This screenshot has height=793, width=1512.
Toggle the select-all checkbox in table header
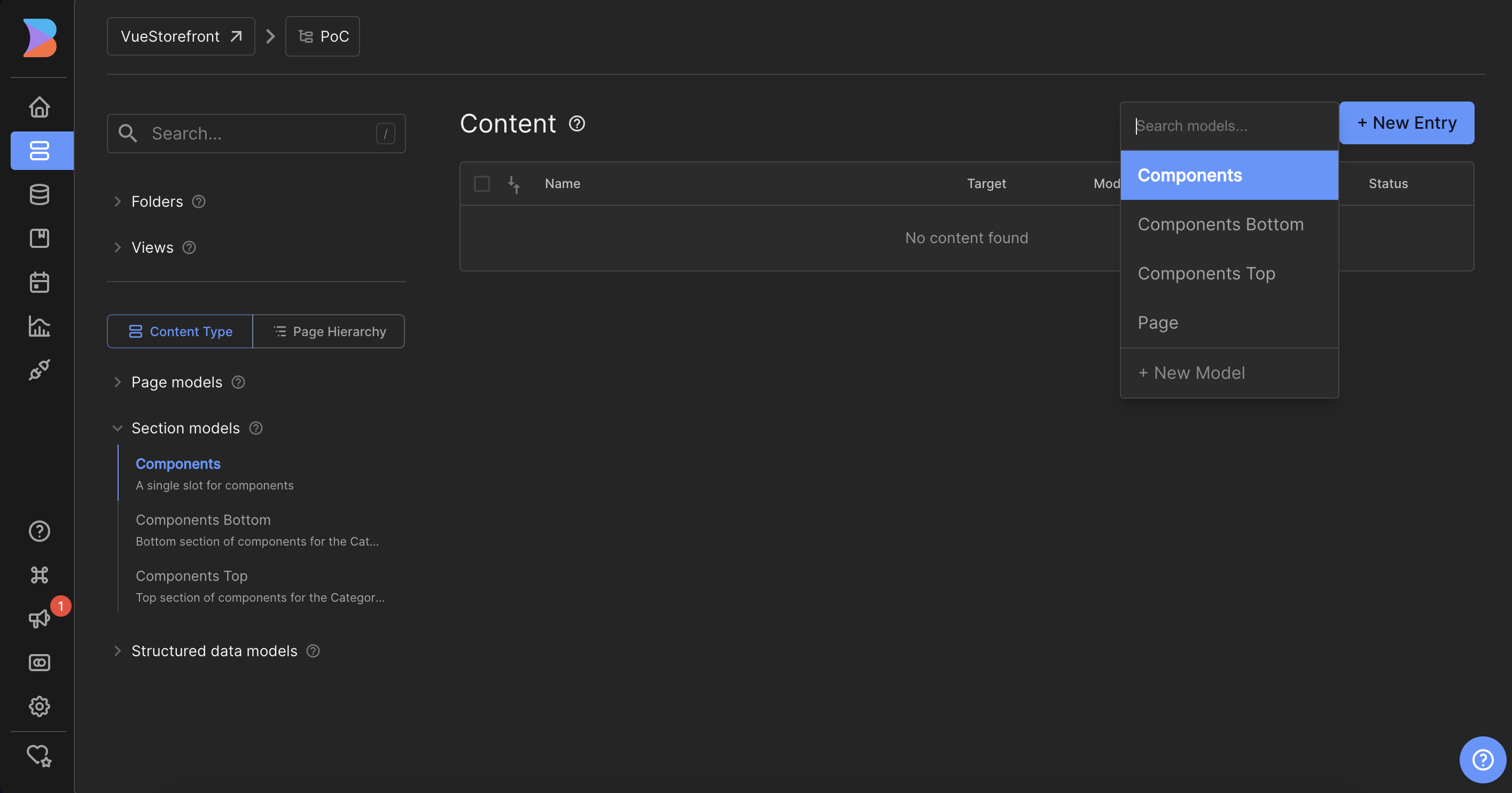(x=481, y=184)
